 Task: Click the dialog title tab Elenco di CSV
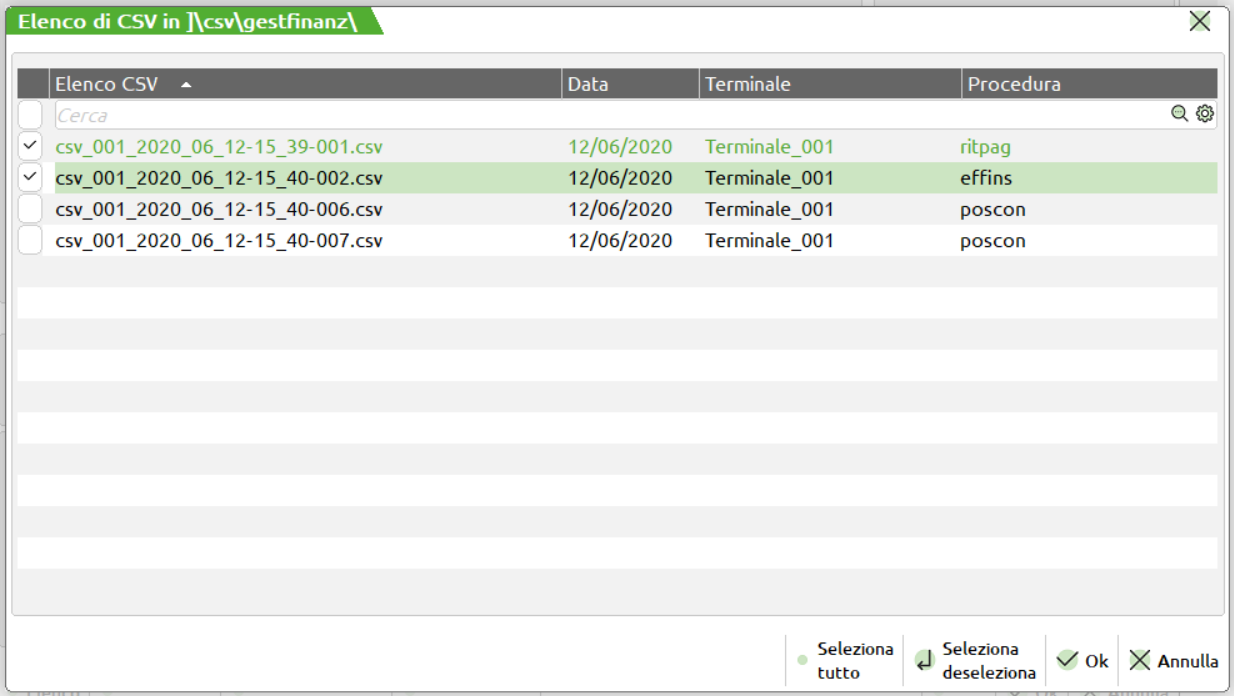point(190,21)
